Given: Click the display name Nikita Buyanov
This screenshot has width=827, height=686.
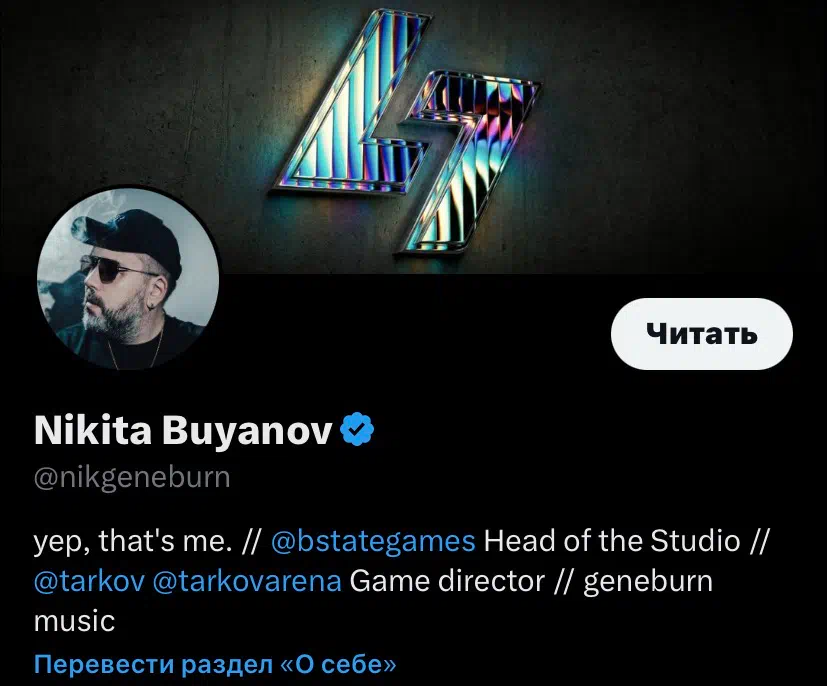Looking at the screenshot, I should tap(183, 430).
